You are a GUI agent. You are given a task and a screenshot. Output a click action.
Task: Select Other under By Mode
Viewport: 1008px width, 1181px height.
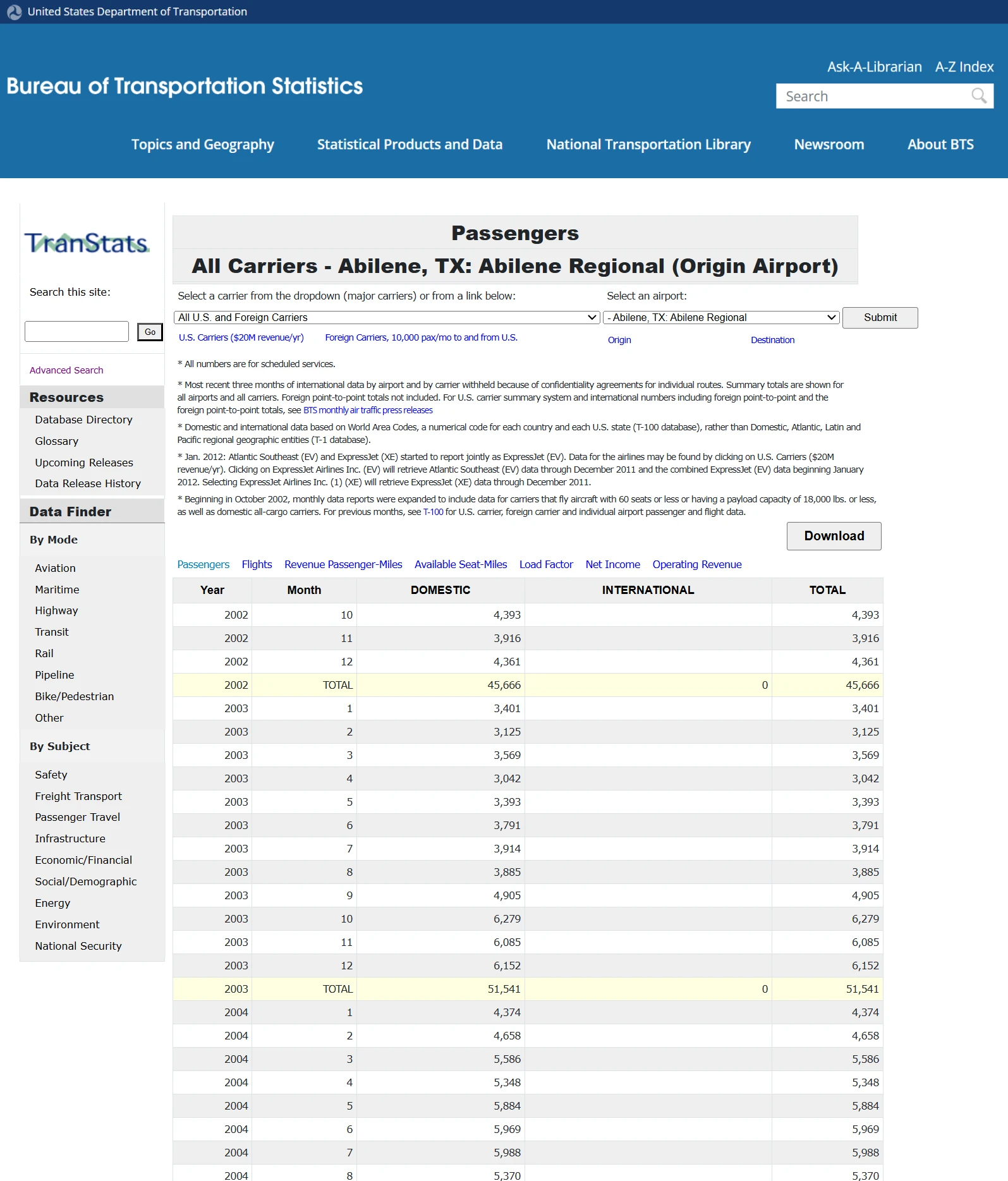click(x=49, y=718)
